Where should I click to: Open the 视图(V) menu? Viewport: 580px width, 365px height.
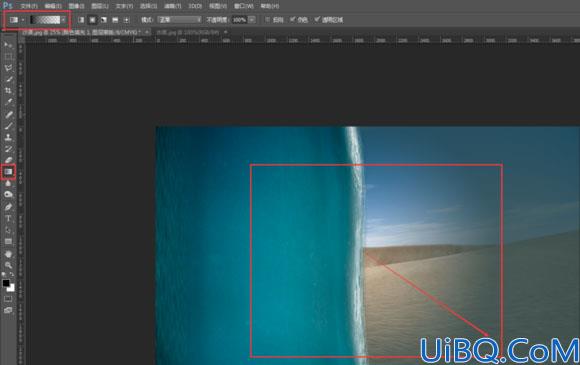point(218,6)
